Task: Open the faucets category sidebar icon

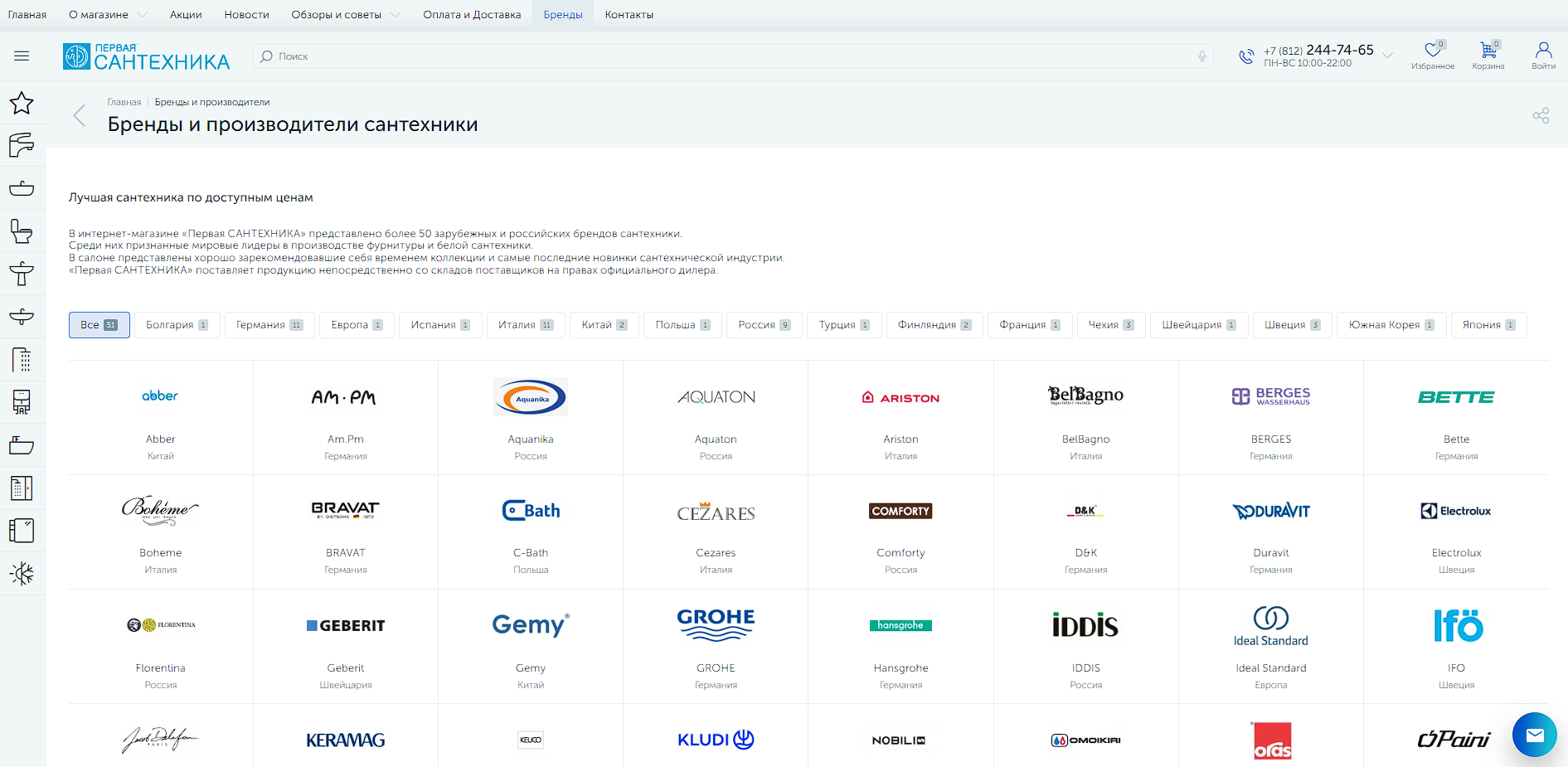Action: click(x=22, y=145)
